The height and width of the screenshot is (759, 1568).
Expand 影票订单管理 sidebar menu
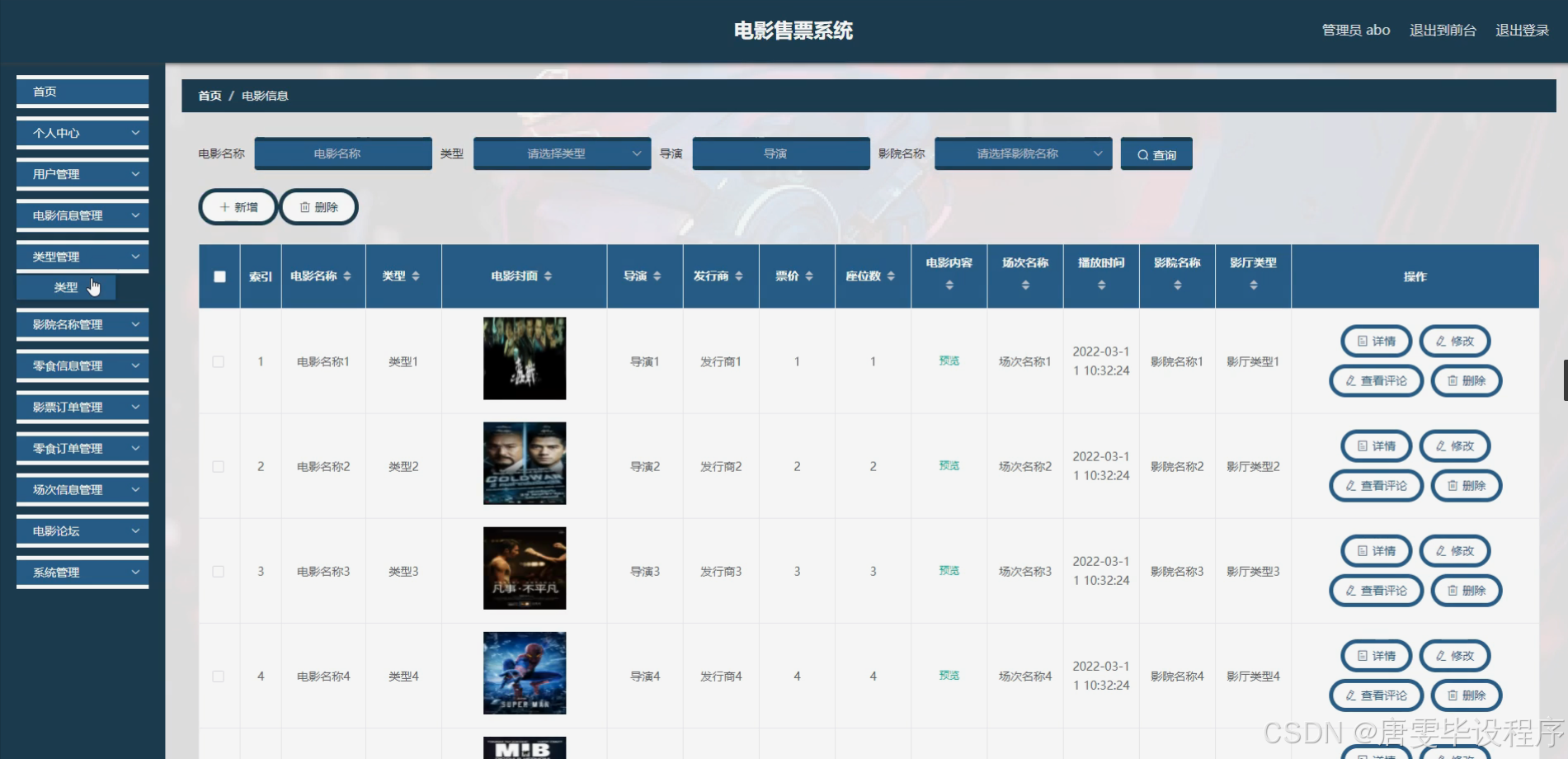(x=82, y=407)
